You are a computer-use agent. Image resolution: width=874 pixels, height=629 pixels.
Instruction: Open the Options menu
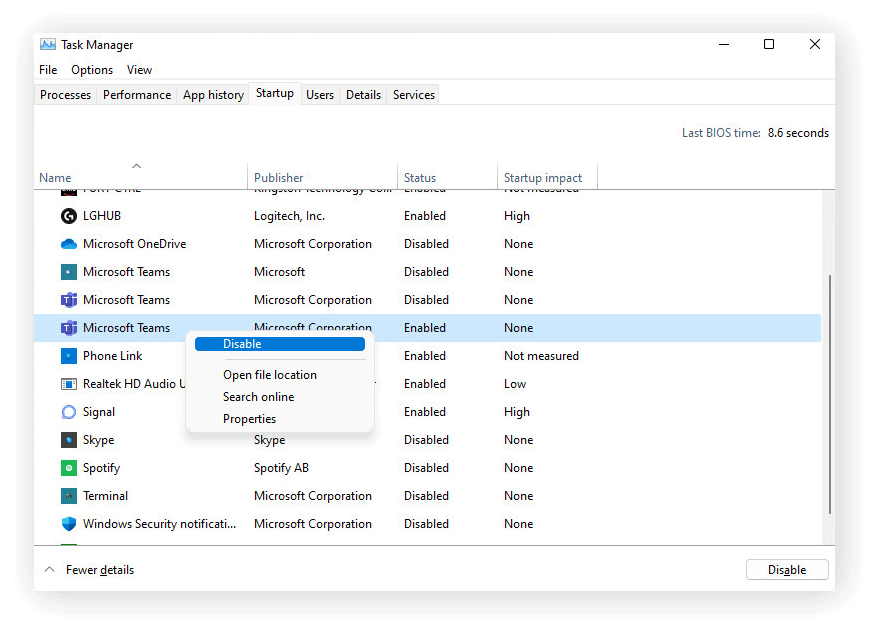tap(91, 70)
